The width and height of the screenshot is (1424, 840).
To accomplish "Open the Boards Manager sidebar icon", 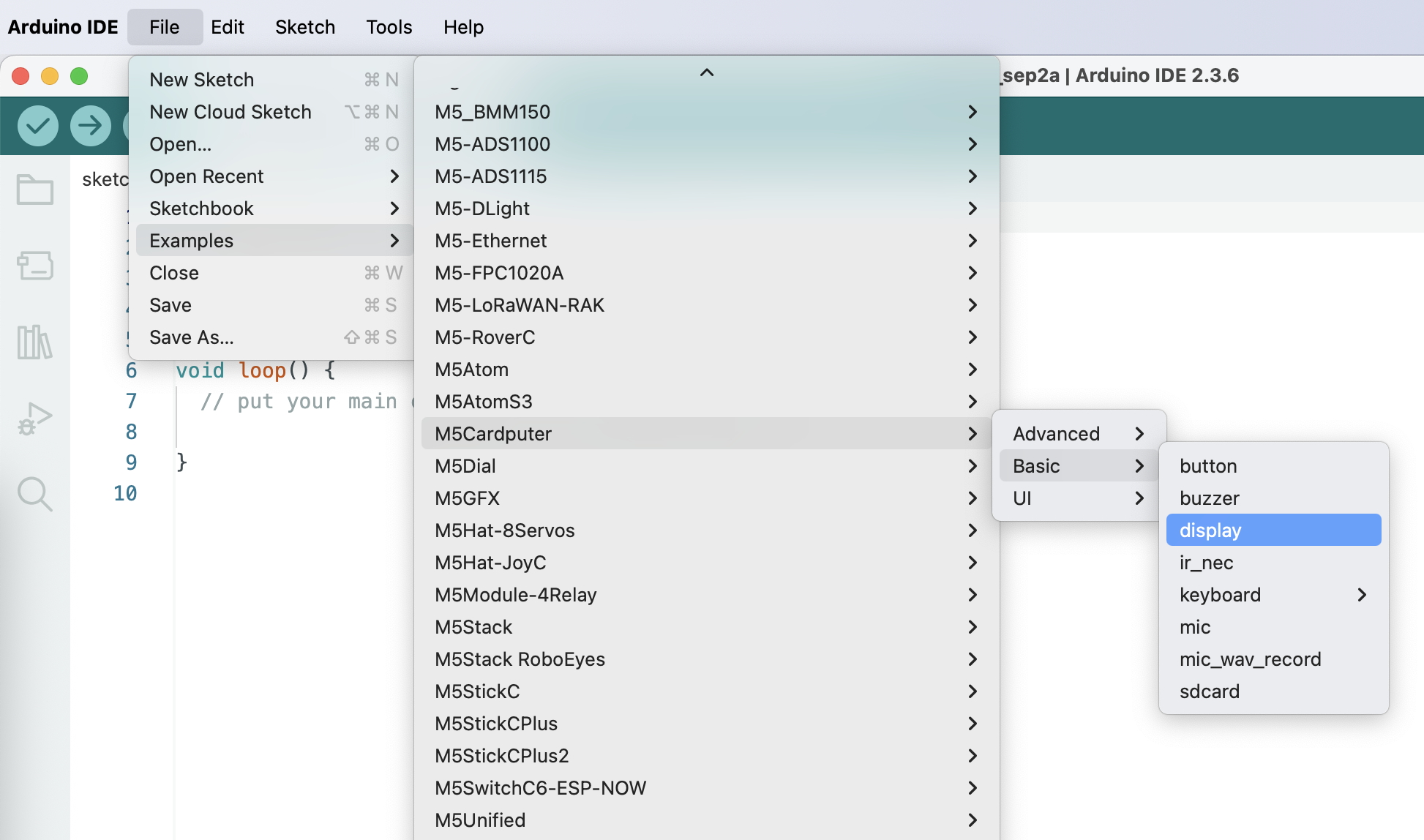I will click(35, 266).
